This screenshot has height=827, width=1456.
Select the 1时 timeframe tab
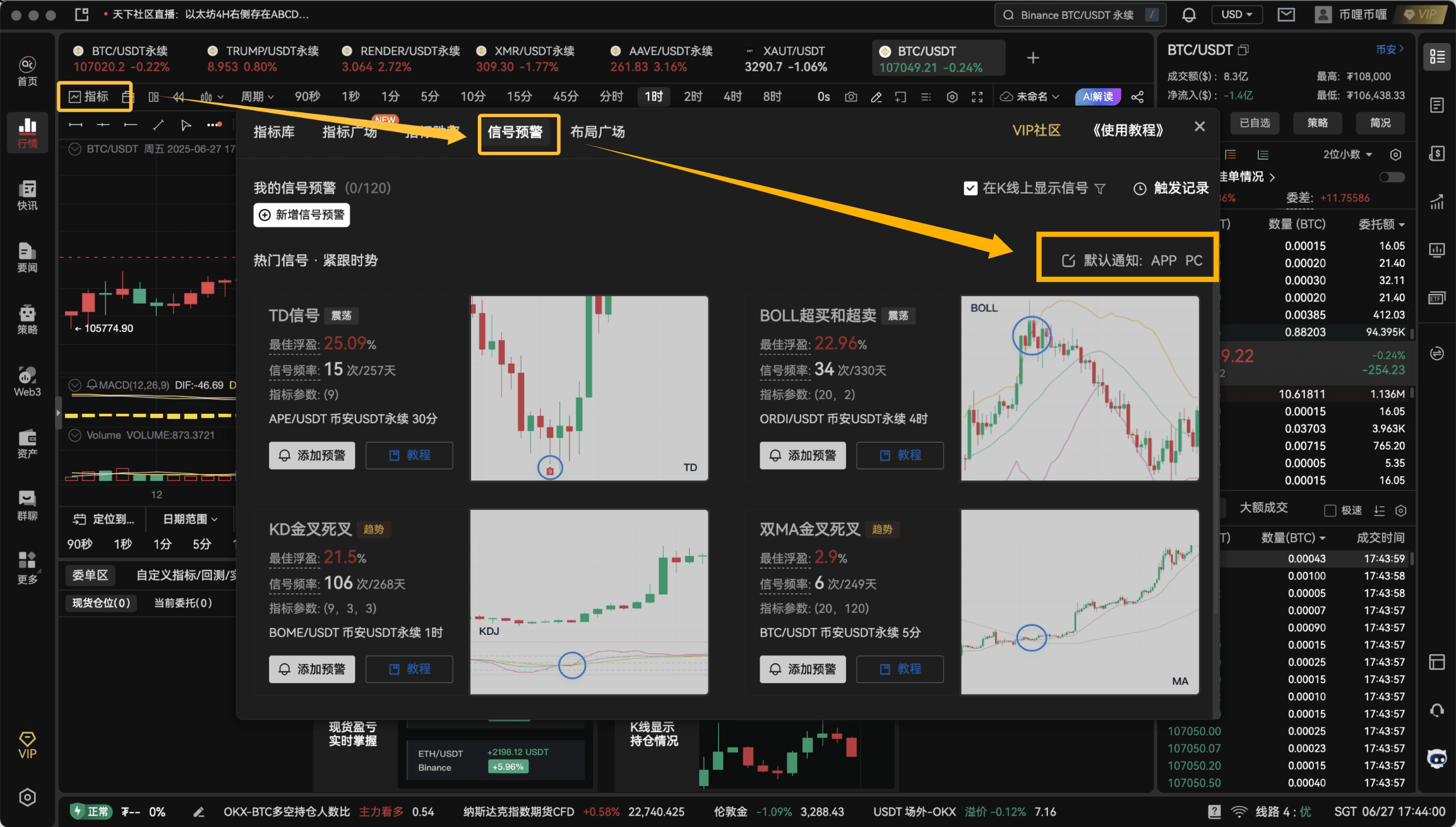pyautogui.click(x=654, y=96)
